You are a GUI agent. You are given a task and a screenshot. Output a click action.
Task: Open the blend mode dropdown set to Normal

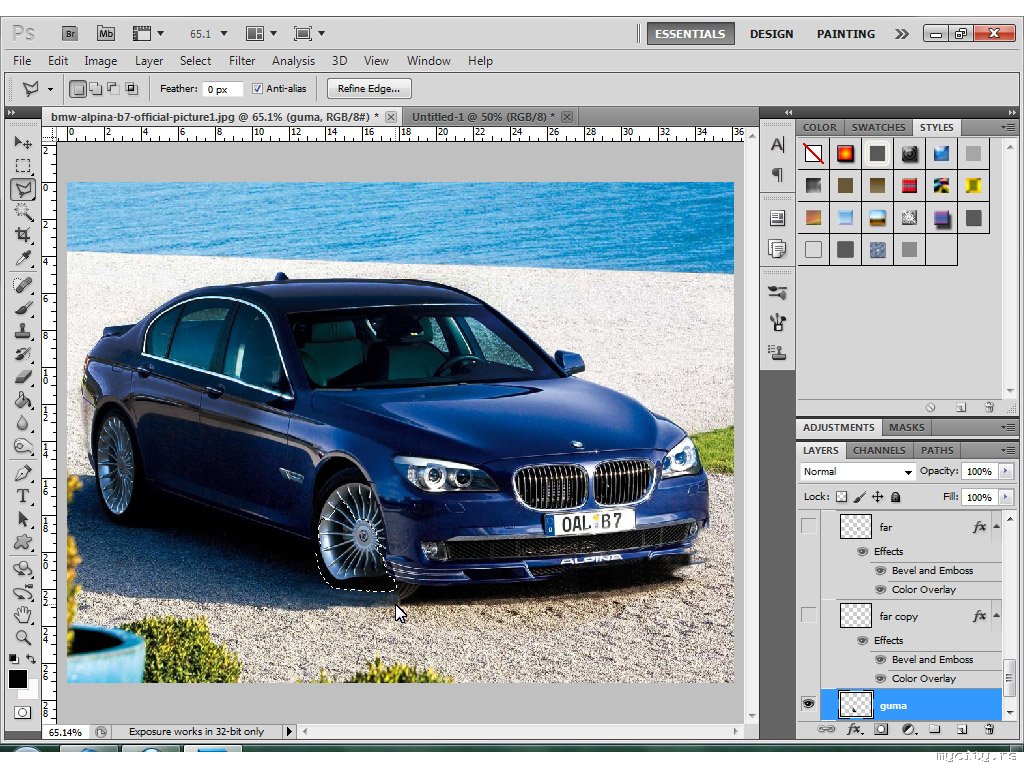pos(858,472)
